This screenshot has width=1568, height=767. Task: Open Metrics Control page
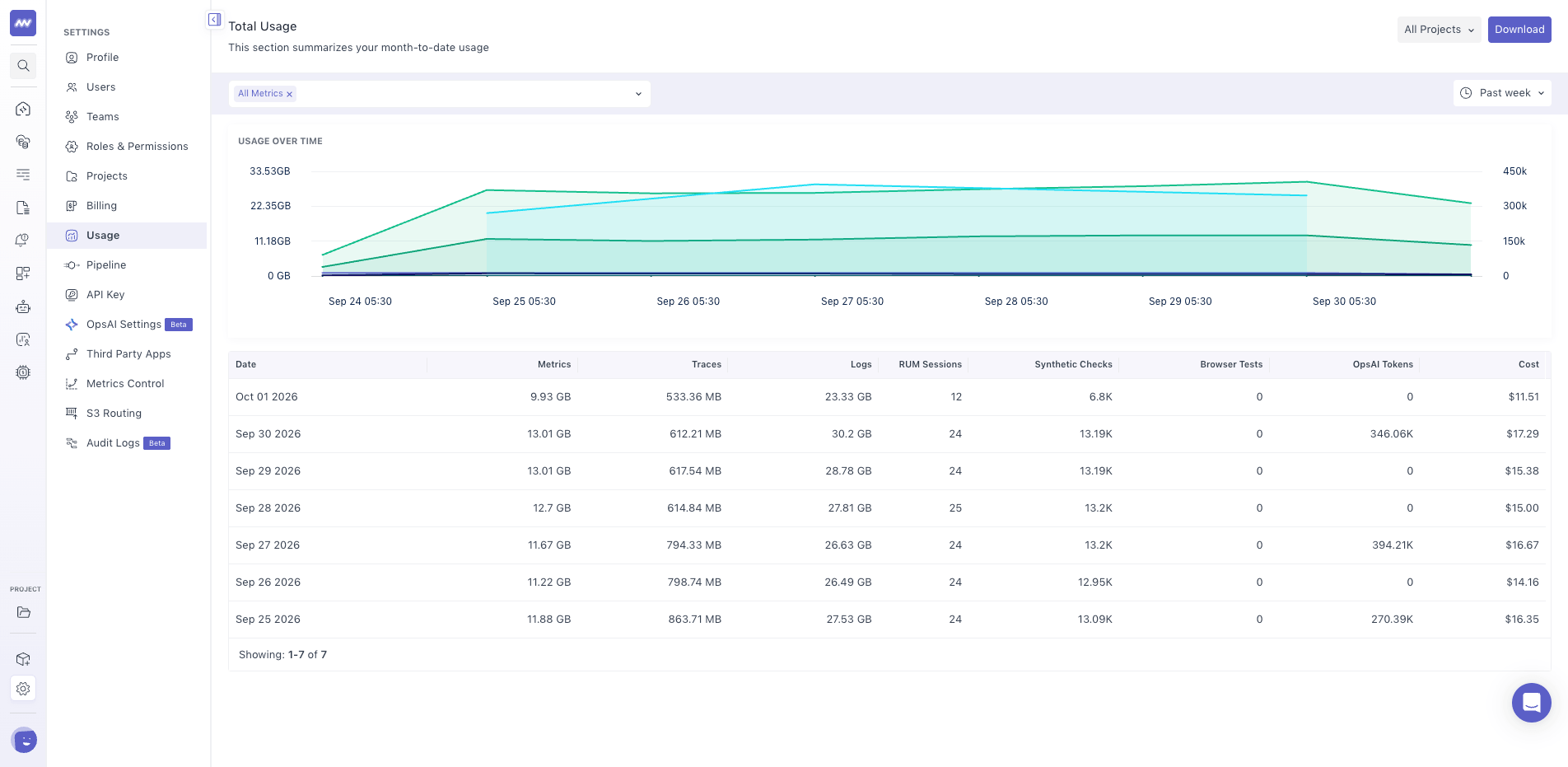[127, 384]
